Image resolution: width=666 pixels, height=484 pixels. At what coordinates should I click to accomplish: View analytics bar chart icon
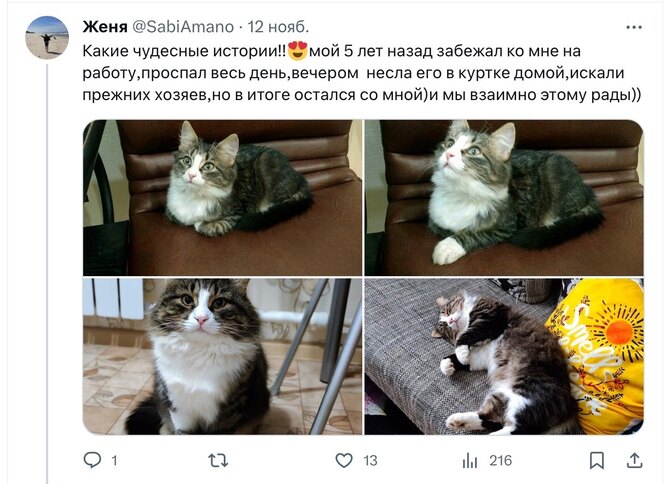pos(470,461)
